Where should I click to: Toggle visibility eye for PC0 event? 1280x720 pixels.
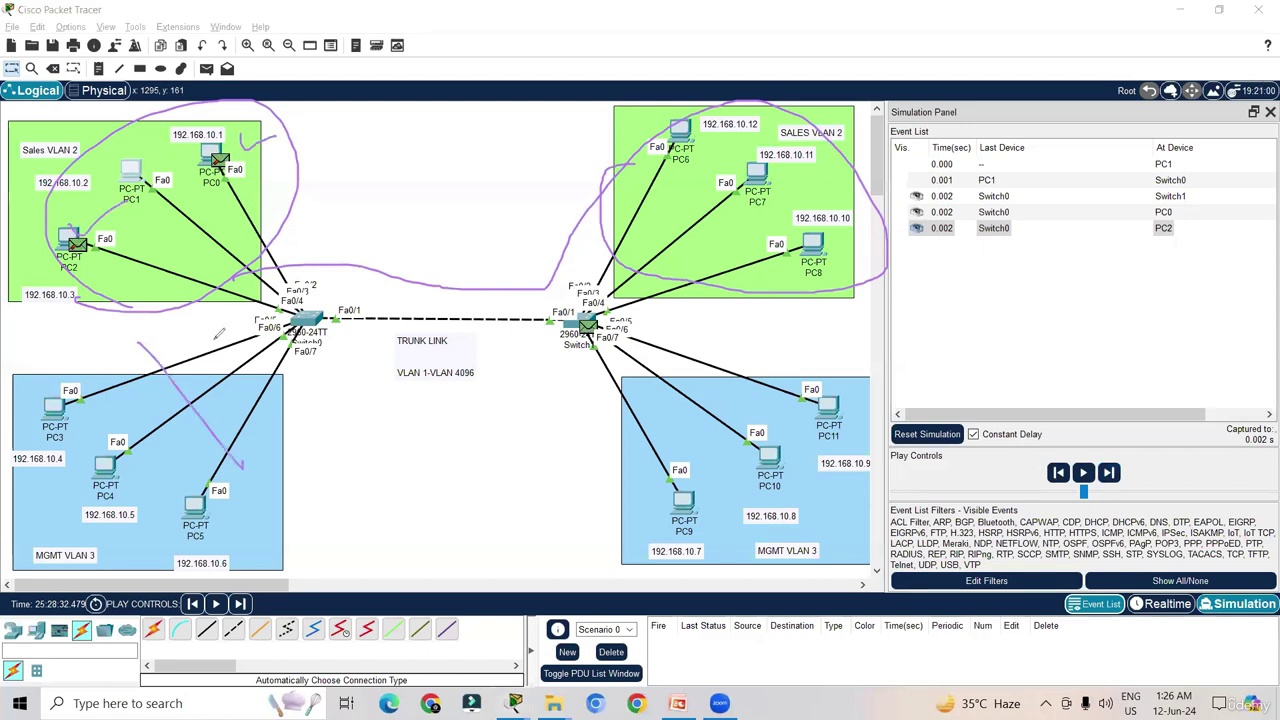click(916, 212)
